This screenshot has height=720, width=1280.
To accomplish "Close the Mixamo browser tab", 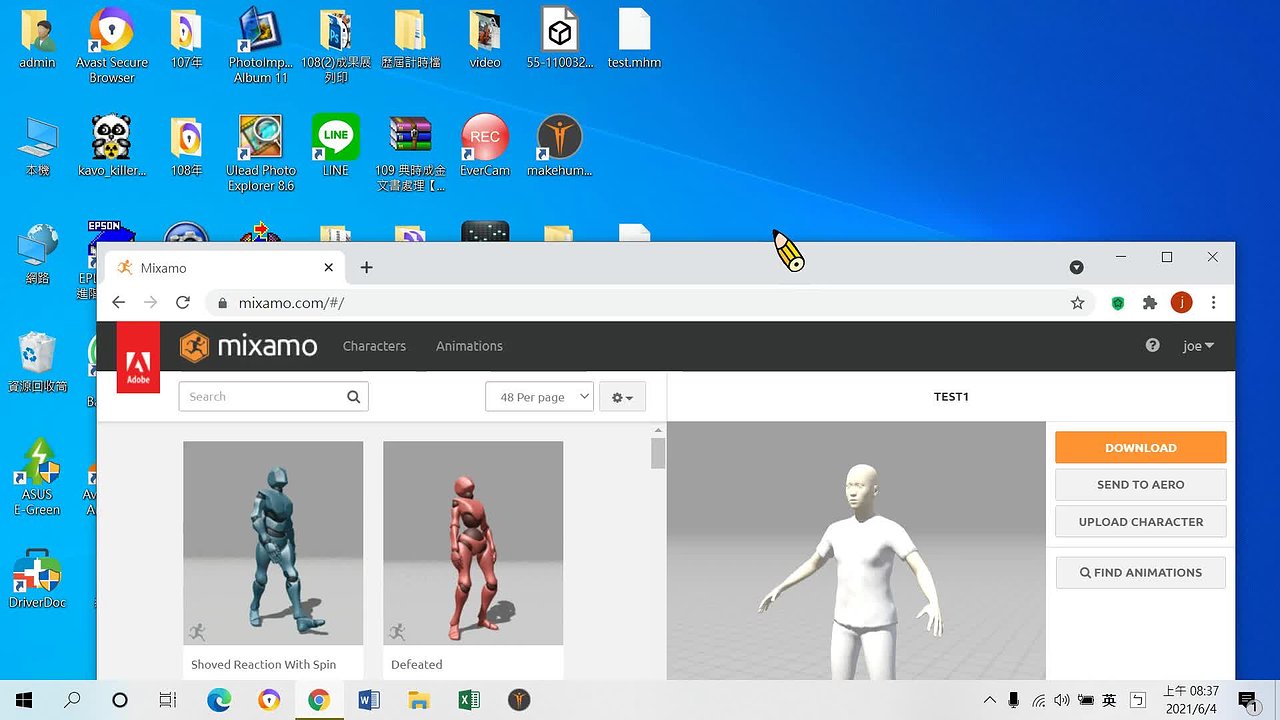I will (x=328, y=267).
